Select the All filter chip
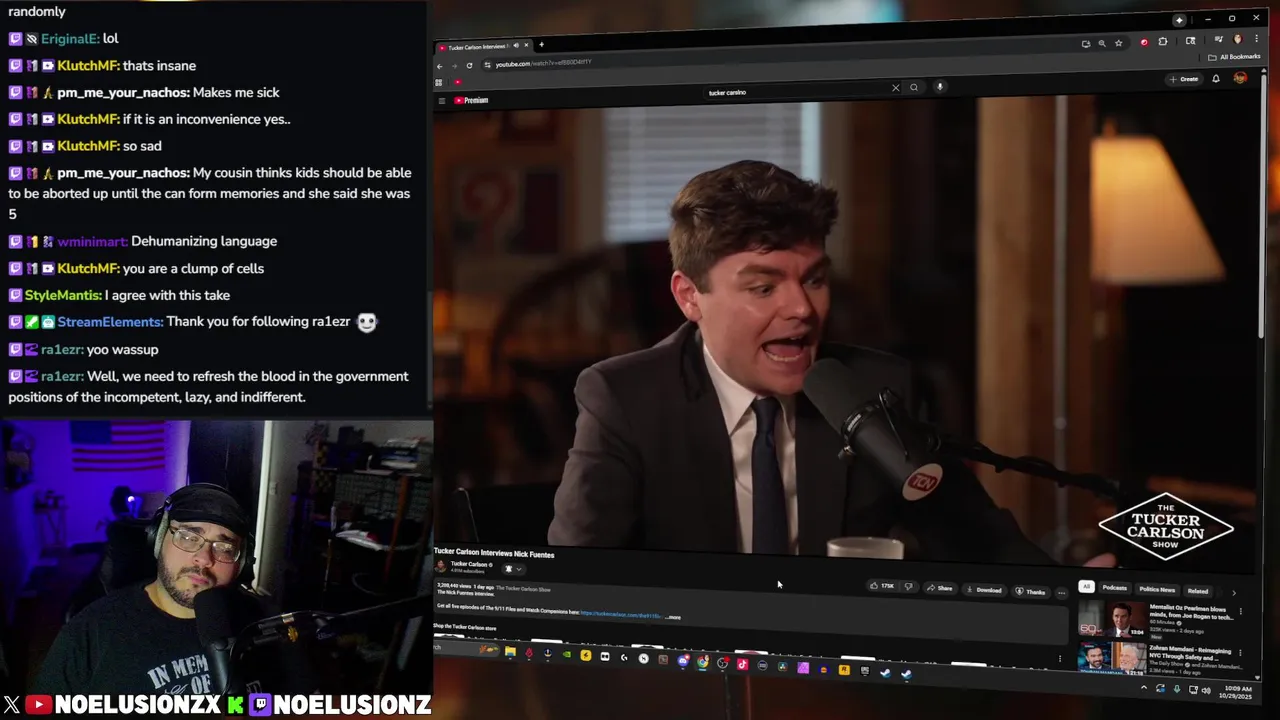Viewport: 1280px width, 720px height. coord(1086,586)
